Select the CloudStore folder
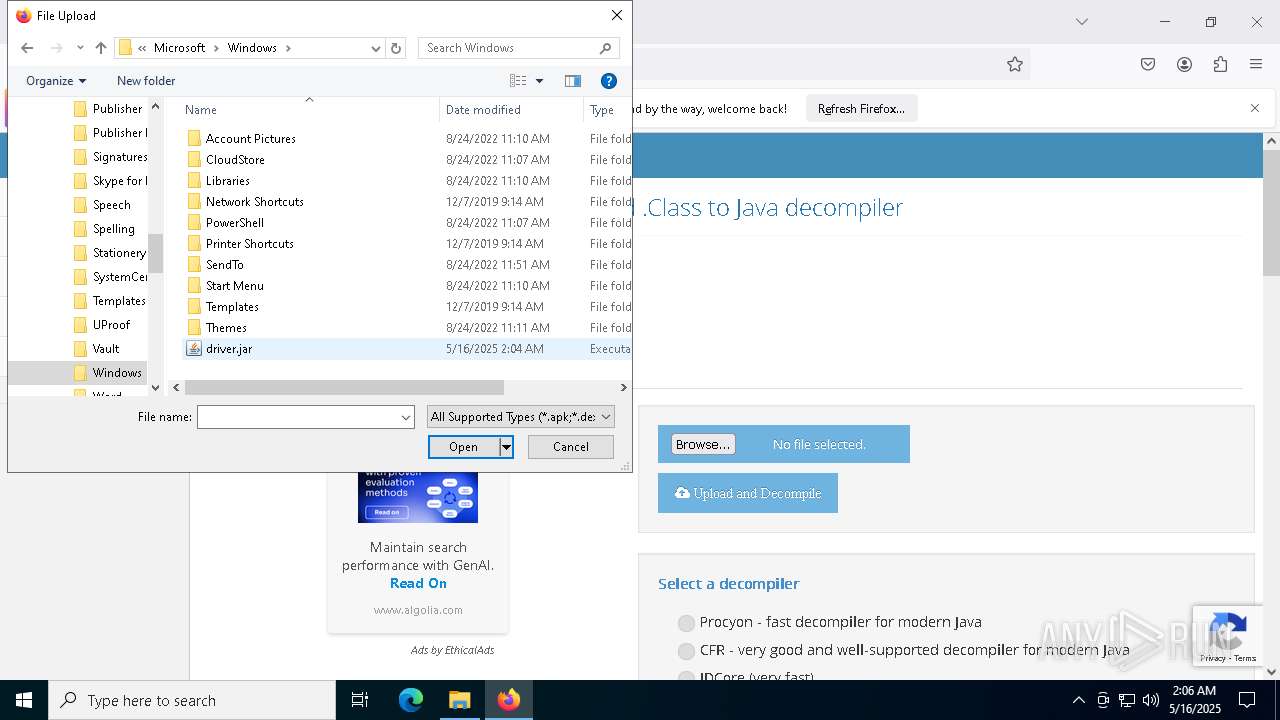1280x720 pixels. [235, 160]
